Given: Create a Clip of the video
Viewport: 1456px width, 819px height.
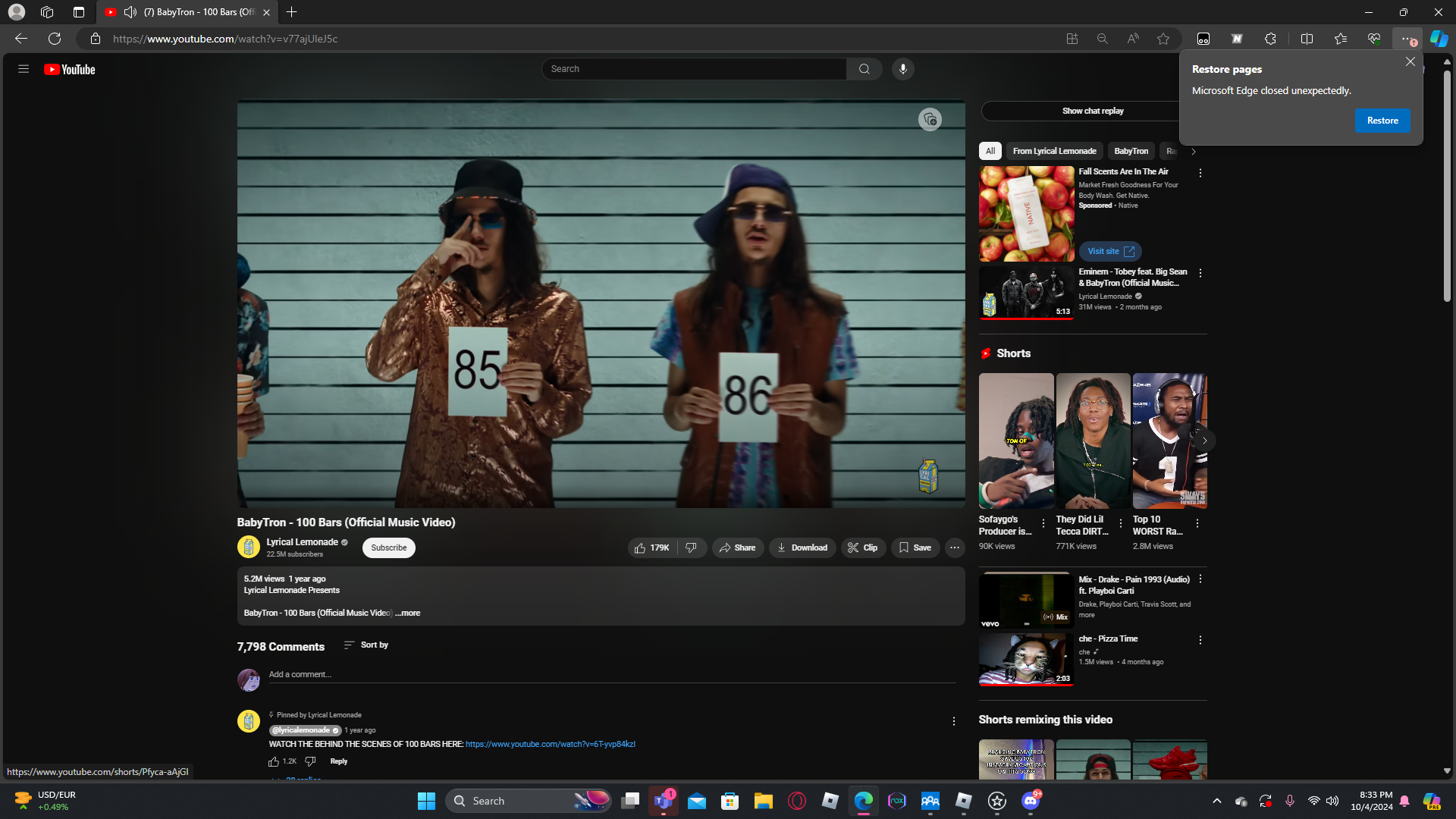Looking at the screenshot, I should coord(863,548).
